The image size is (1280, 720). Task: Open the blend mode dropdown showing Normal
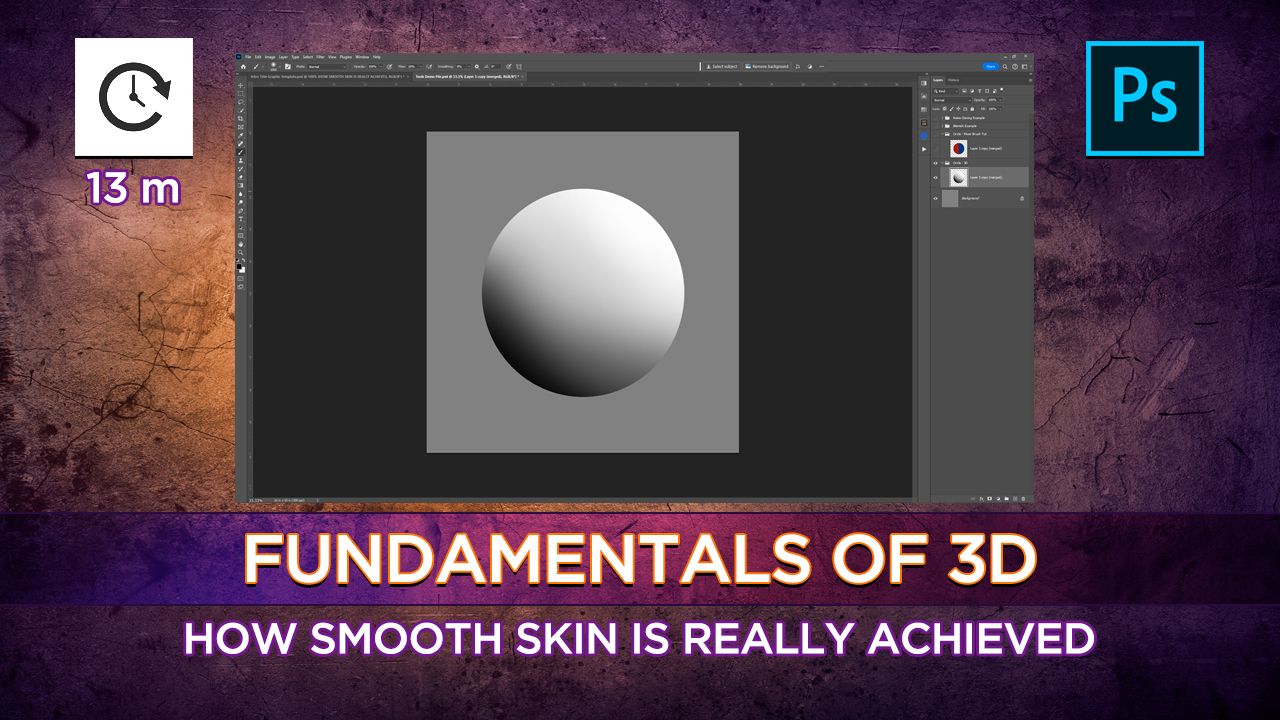[x=951, y=100]
